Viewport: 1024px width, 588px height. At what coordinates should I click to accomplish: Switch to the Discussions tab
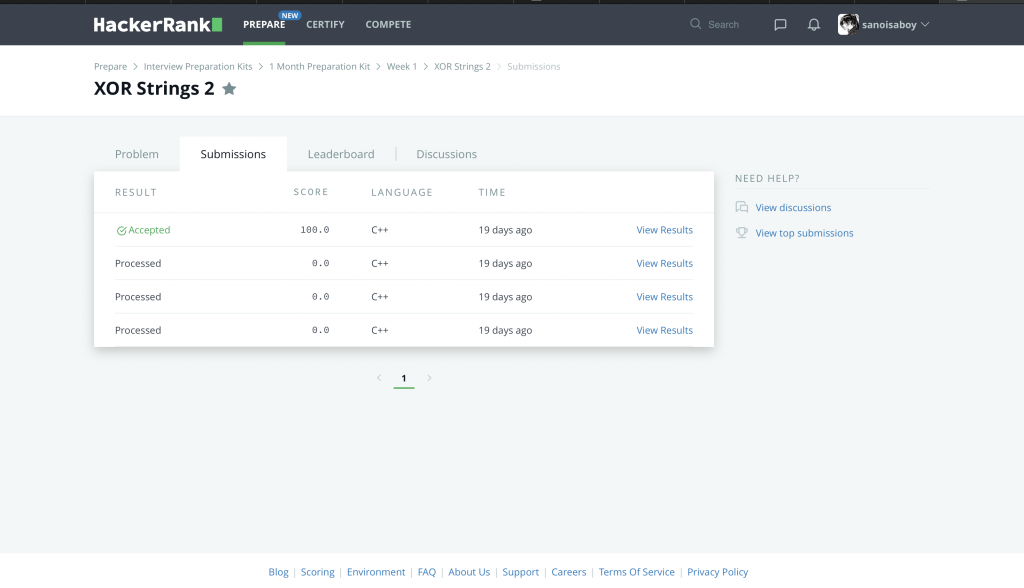pyautogui.click(x=447, y=154)
